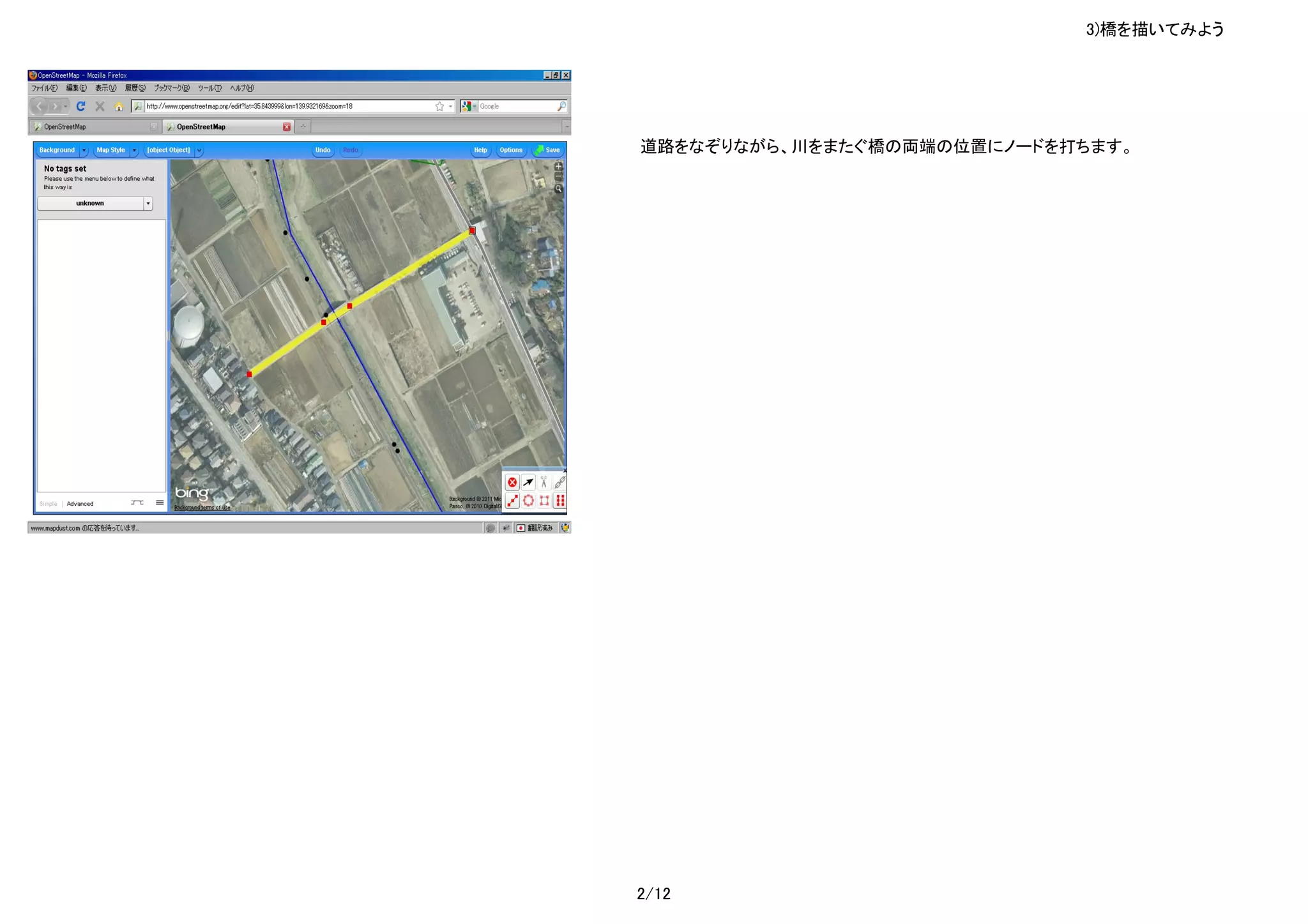Click the create parallel way tool

tap(560, 501)
